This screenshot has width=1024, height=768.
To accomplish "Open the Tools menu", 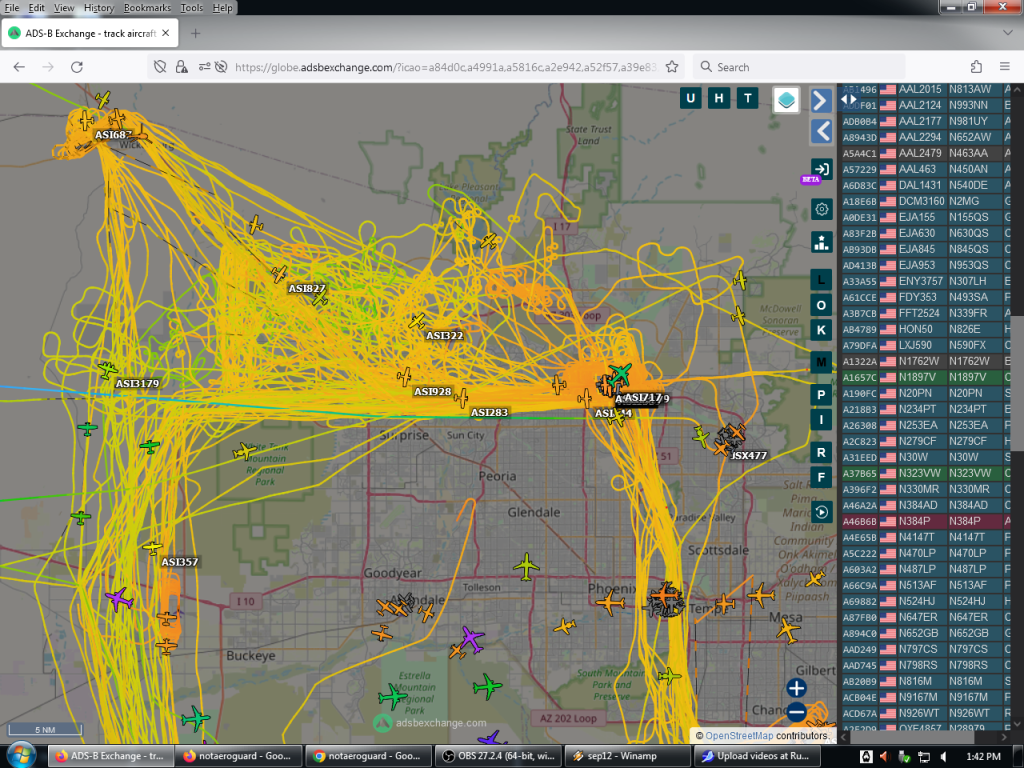I will point(191,8).
